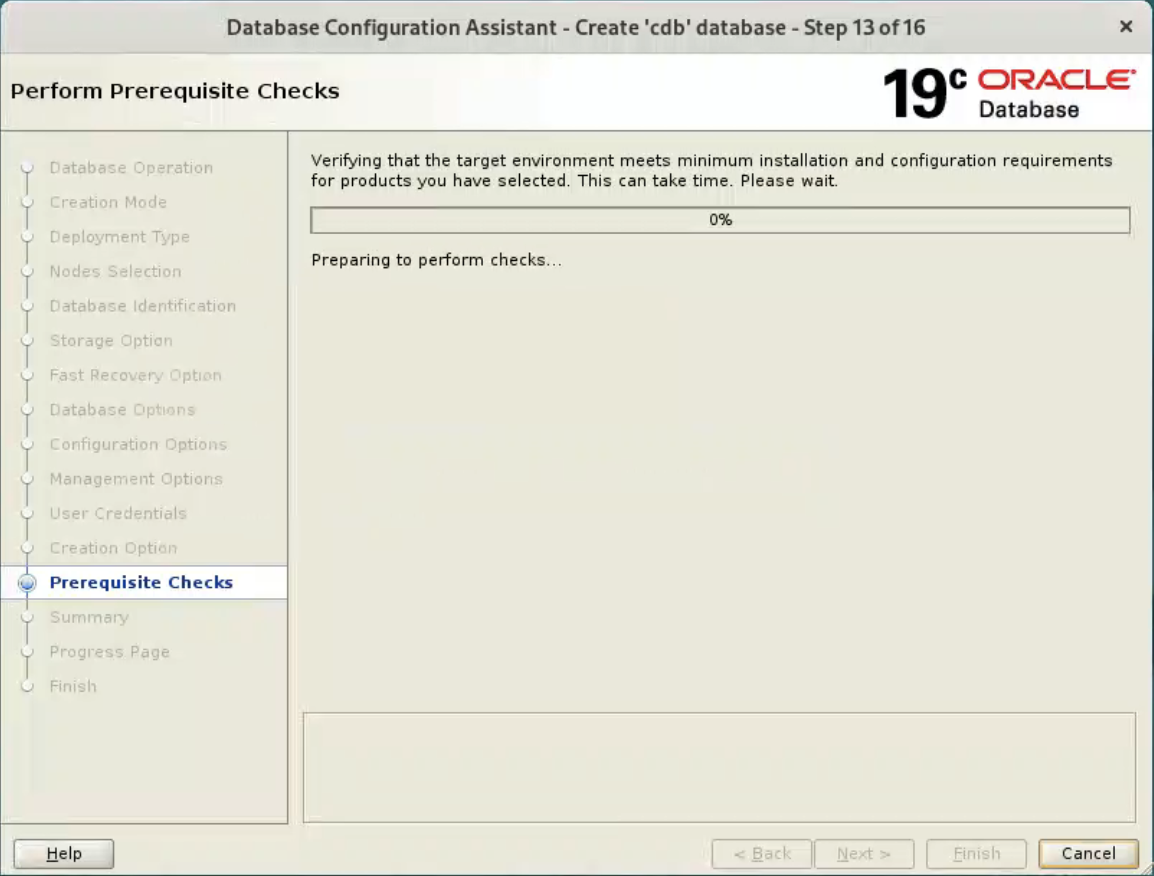Select the Creation Option step
1154x876 pixels.
113,548
